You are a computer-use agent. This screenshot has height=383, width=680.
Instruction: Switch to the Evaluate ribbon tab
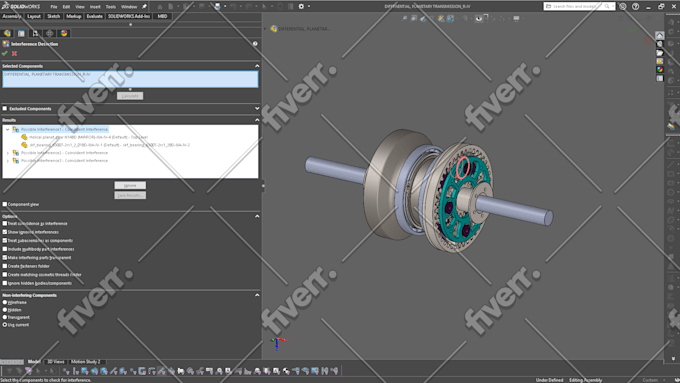click(x=95, y=16)
